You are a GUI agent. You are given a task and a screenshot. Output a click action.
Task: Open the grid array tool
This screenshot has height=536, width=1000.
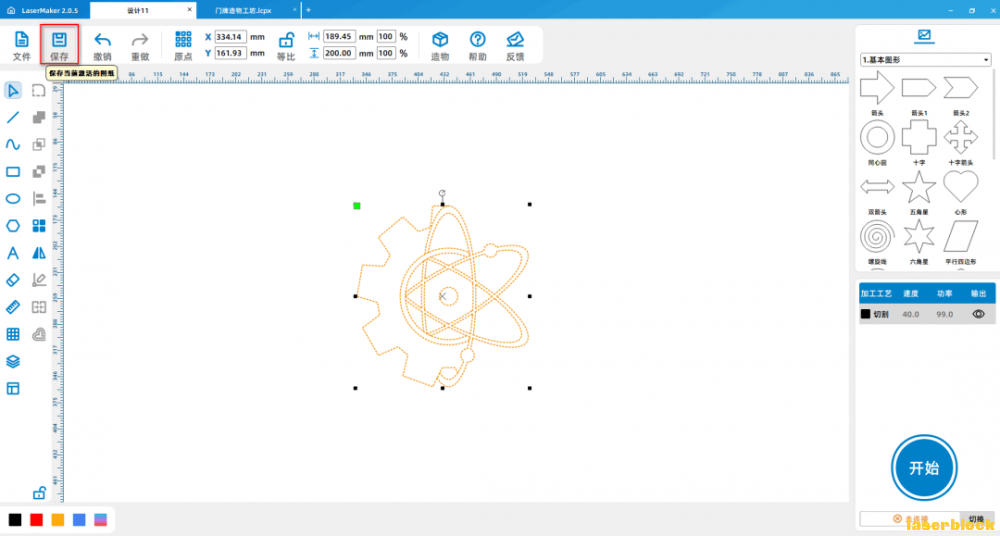pos(13,334)
